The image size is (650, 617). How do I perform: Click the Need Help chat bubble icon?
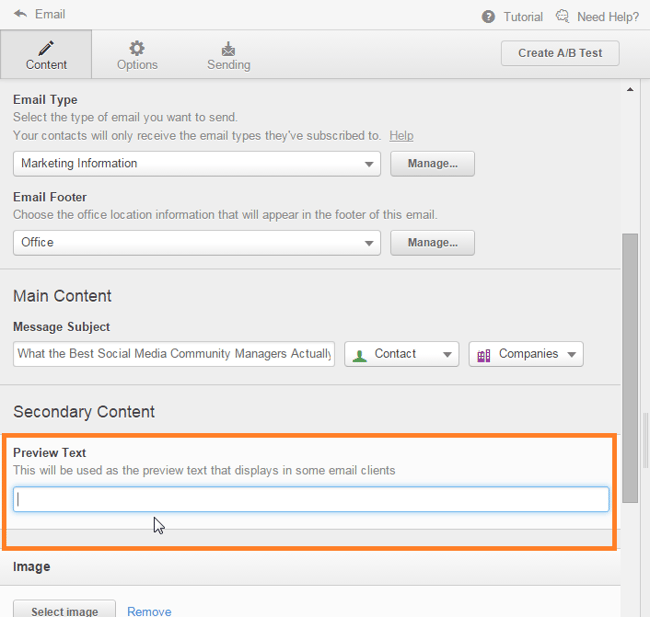pyautogui.click(x=563, y=17)
